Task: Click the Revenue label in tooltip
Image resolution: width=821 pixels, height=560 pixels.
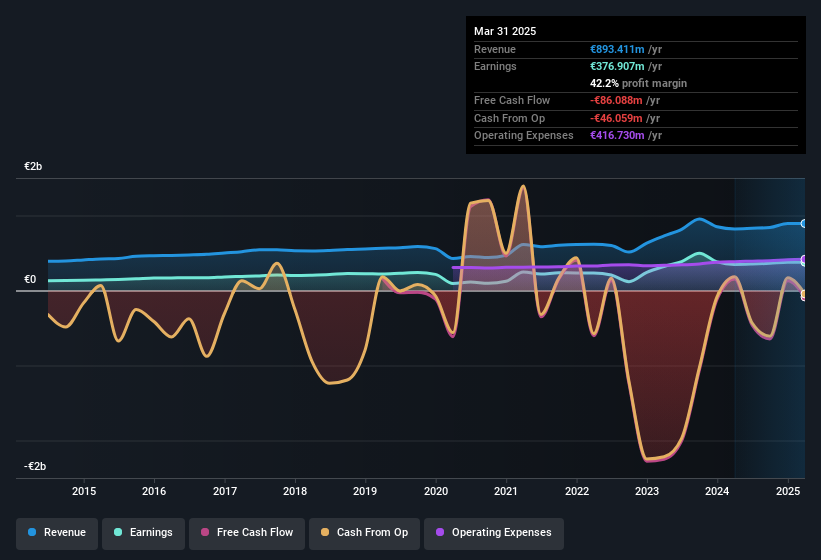Action: [495, 49]
